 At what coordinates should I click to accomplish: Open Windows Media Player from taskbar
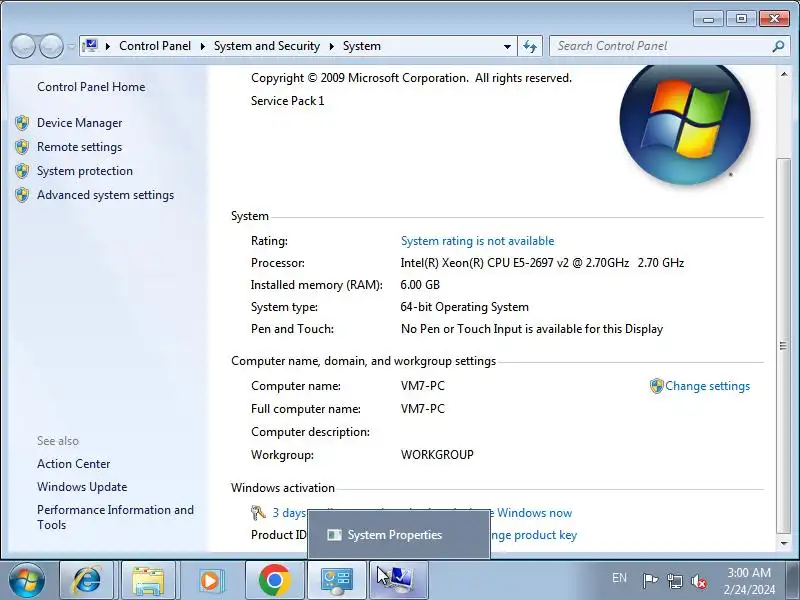(x=210, y=580)
